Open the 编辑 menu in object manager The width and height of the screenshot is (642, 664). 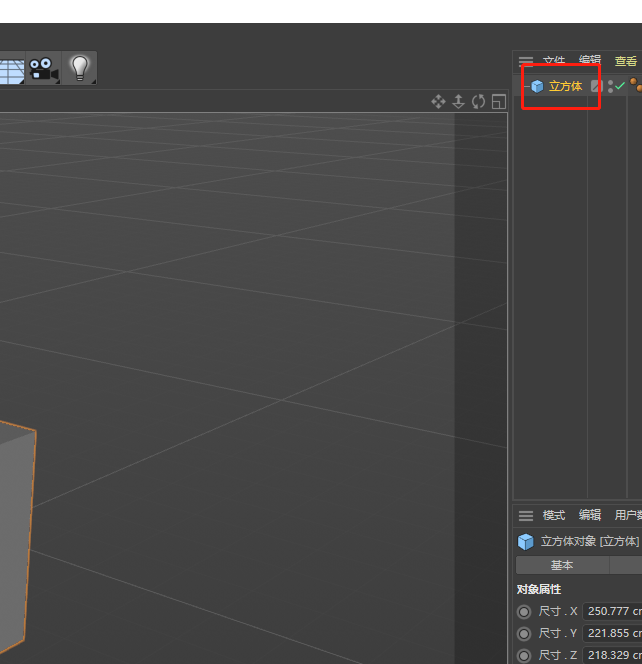point(590,61)
